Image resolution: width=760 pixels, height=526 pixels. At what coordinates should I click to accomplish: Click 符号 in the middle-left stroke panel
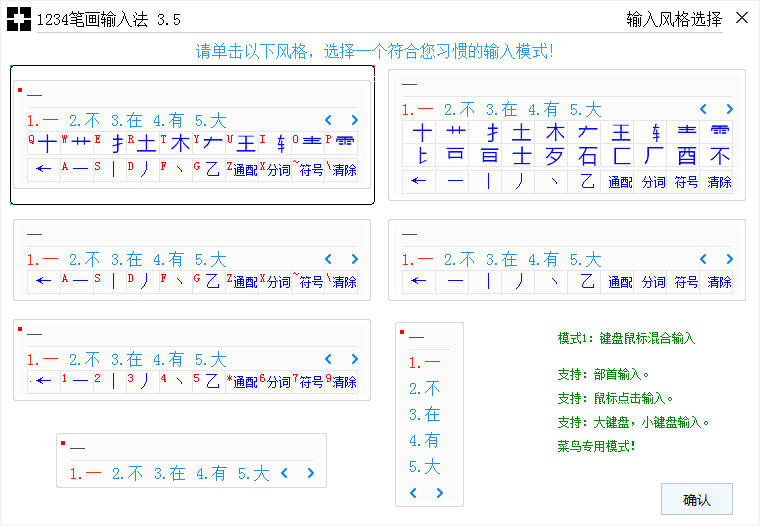[x=311, y=282]
